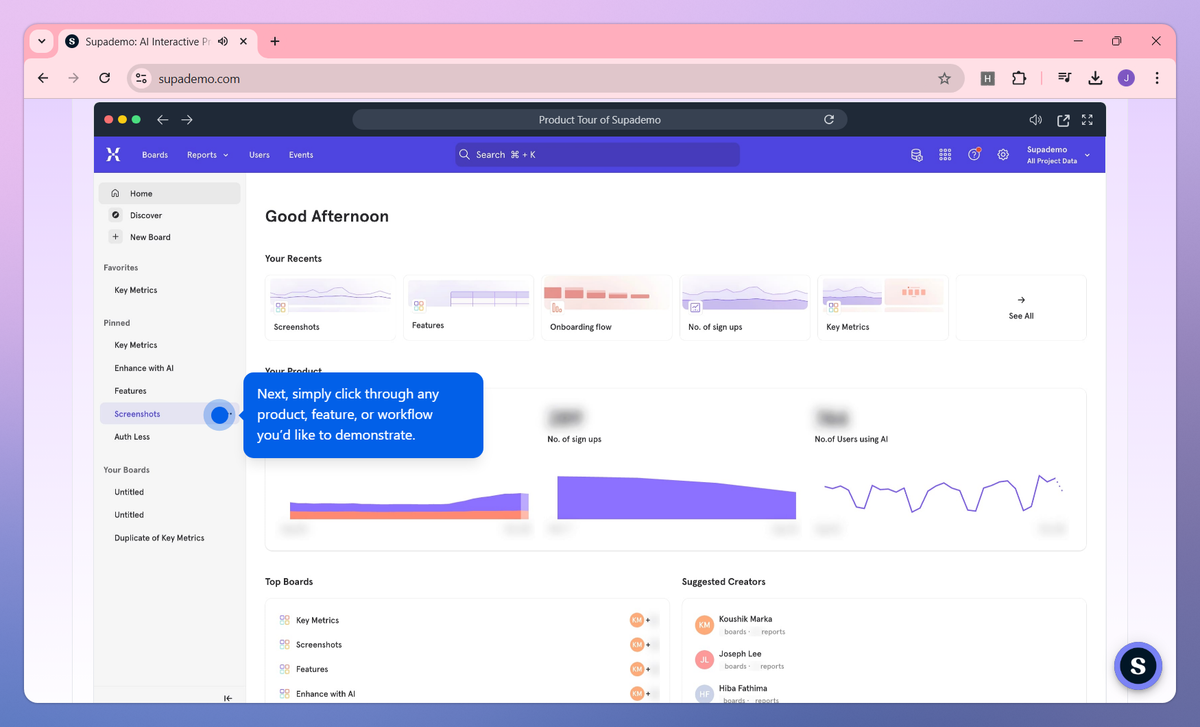This screenshot has height=727, width=1200.
Task: Click Koushik Marka in Suggested Creators
Action: tap(745, 619)
